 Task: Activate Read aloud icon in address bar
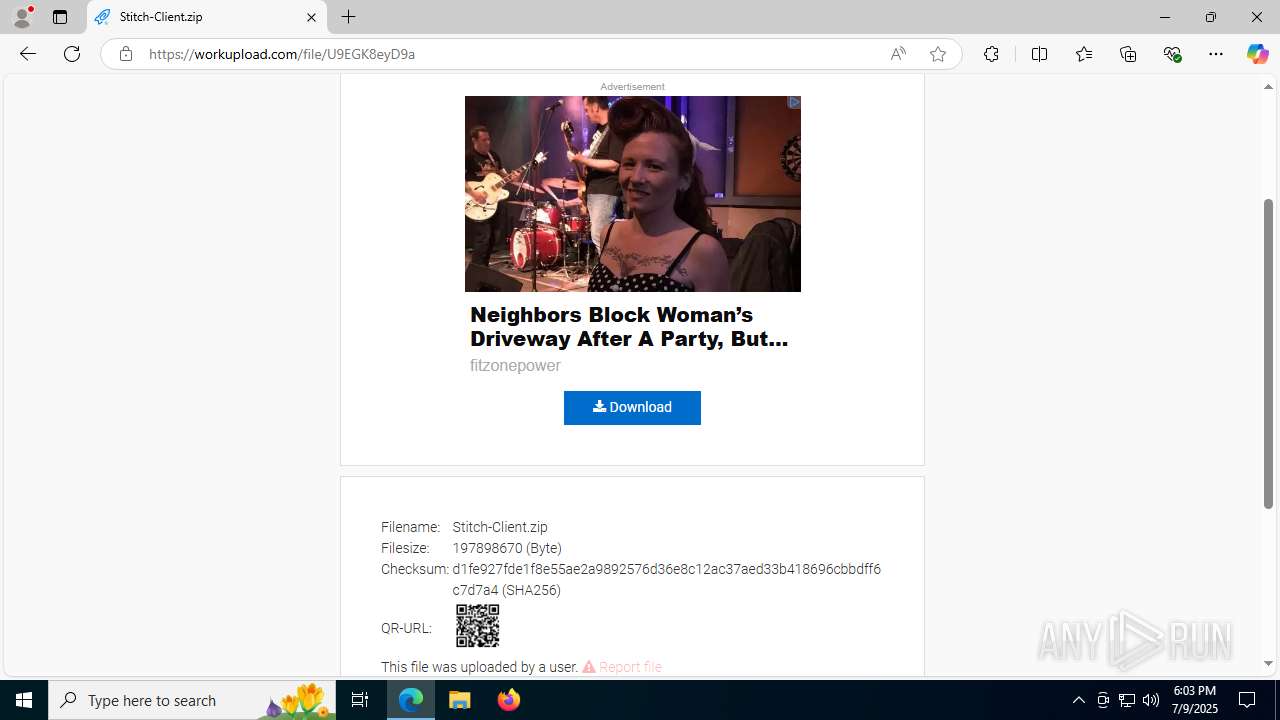click(x=898, y=54)
